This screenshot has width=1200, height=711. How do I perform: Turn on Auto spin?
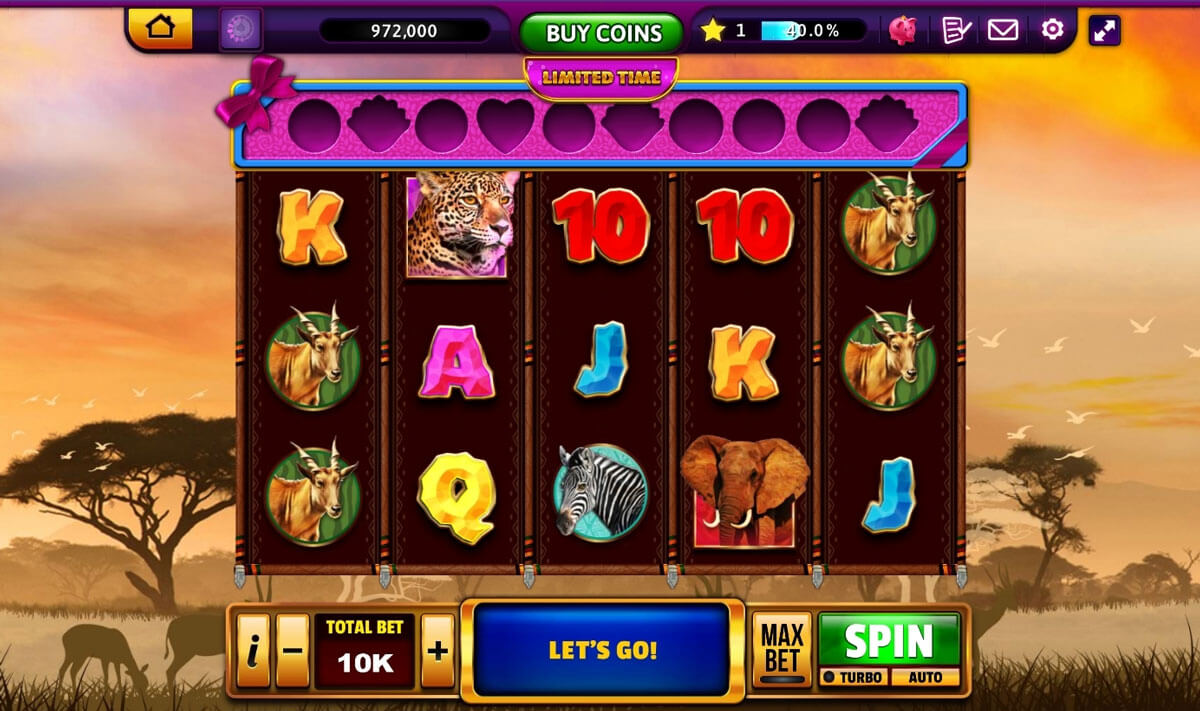(x=925, y=677)
